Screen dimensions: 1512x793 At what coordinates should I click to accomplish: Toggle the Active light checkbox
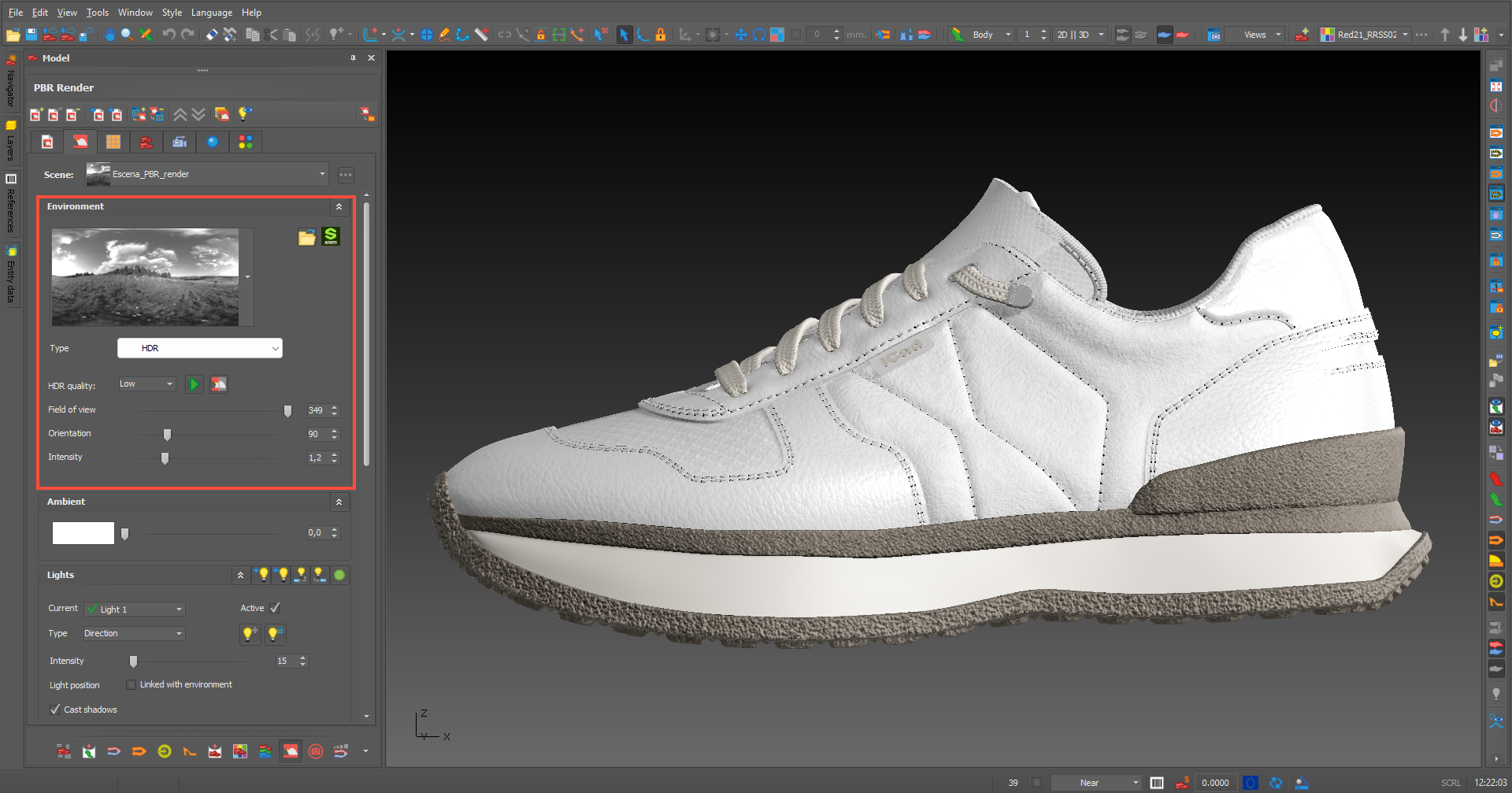click(275, 608)
